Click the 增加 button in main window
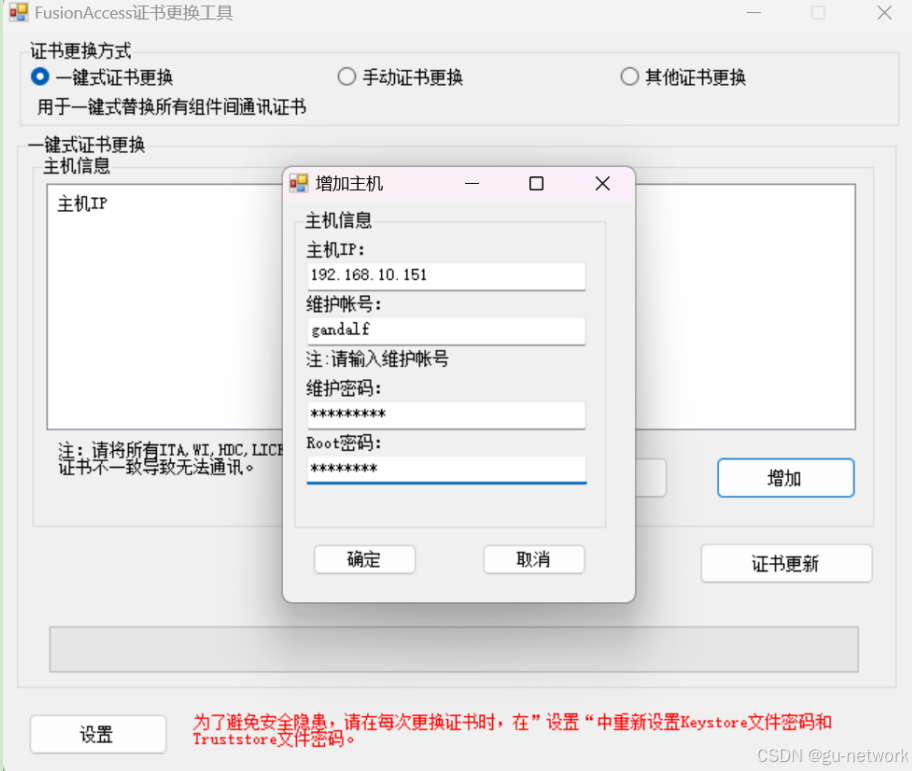This screenshot has width=912, height=771. 785,478
